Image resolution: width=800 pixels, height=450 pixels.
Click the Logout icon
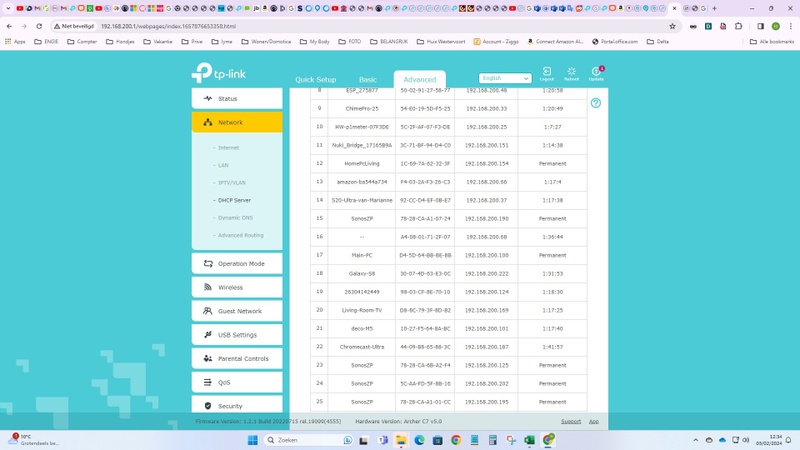coord(546,73)
